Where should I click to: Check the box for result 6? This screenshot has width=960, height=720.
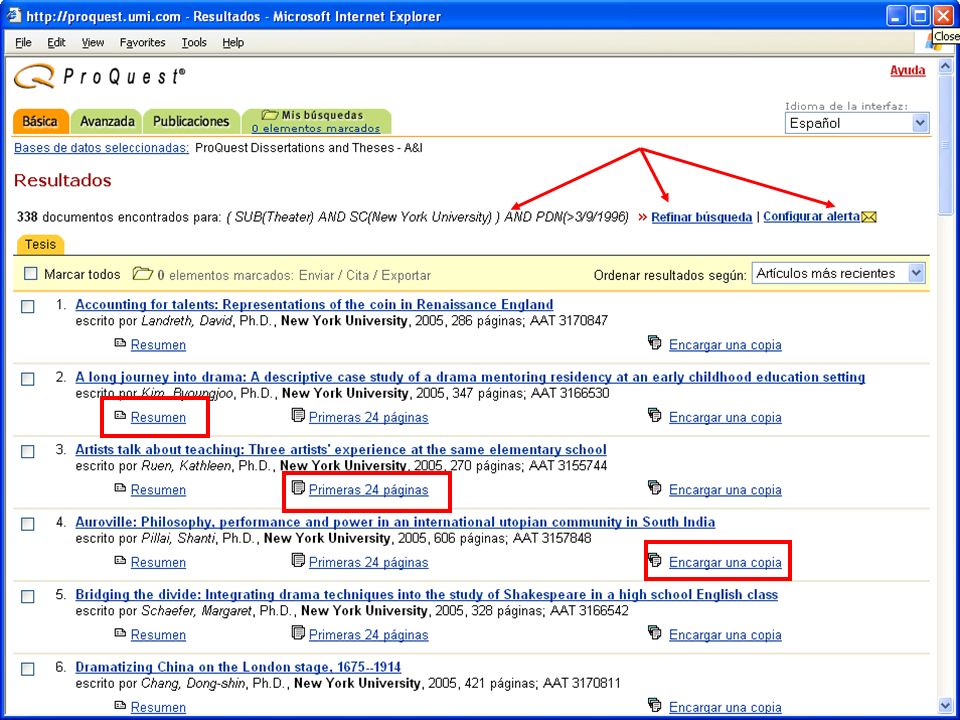(28, 669)
